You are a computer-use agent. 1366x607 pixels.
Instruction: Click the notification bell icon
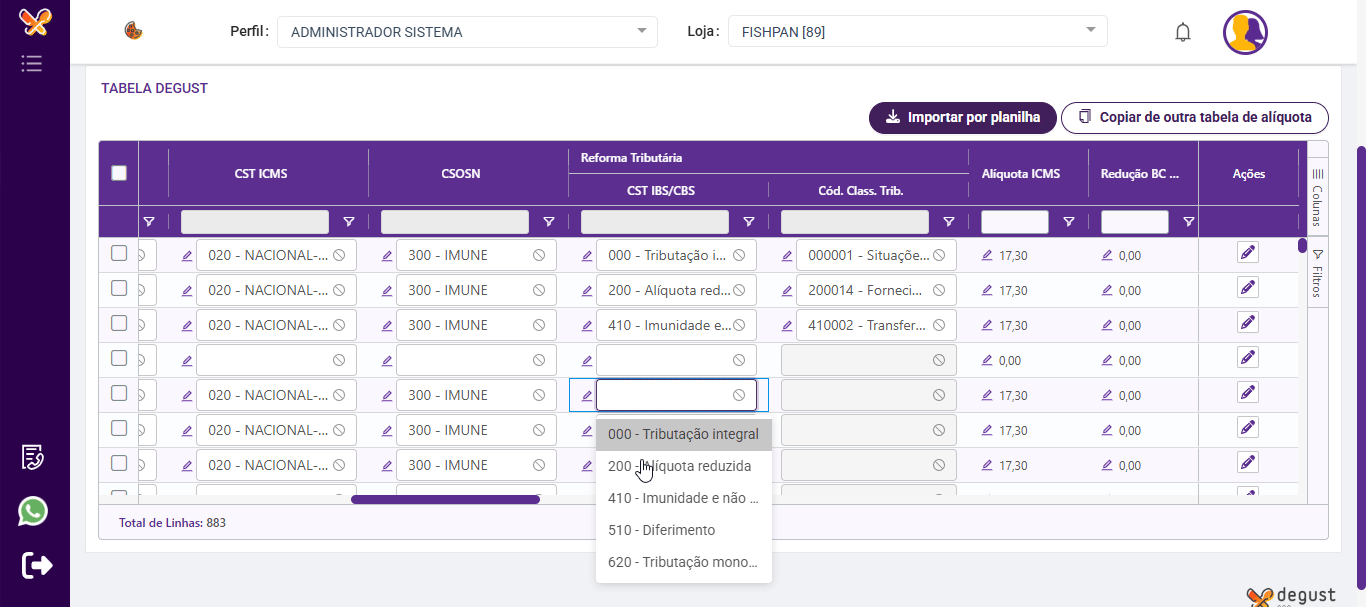(x=1183, y=32)
